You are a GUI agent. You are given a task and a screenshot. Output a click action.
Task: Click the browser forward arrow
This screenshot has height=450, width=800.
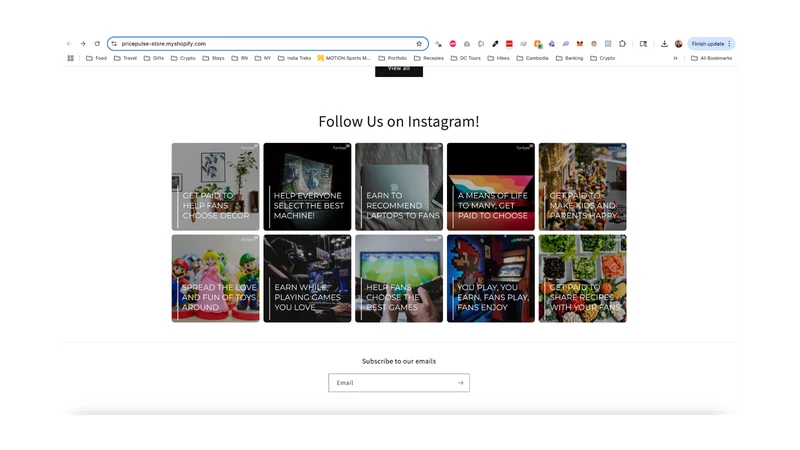pyautogui.click(x=83, y=44)
